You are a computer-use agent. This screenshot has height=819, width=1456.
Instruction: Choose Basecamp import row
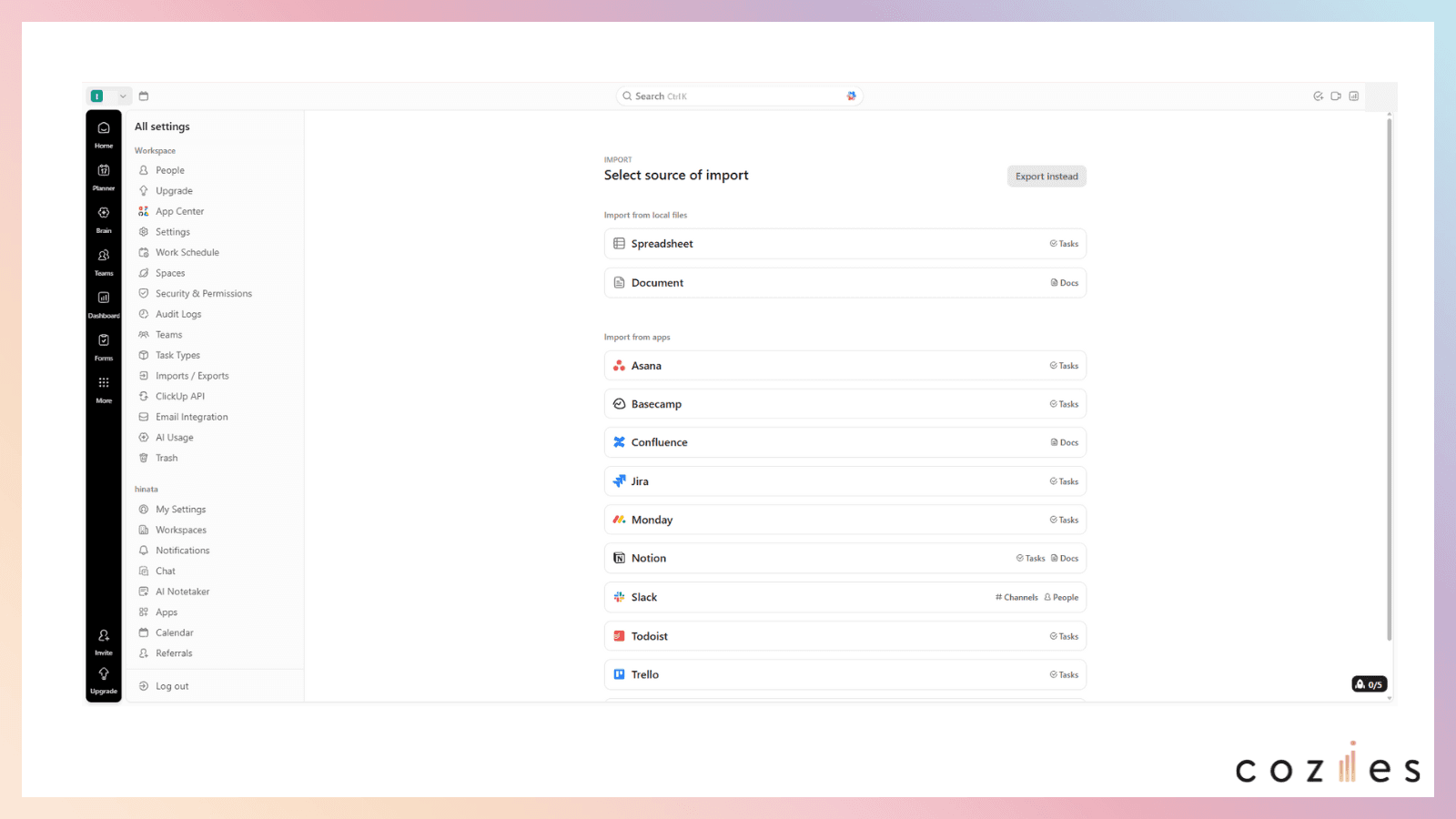click(845, 404)
